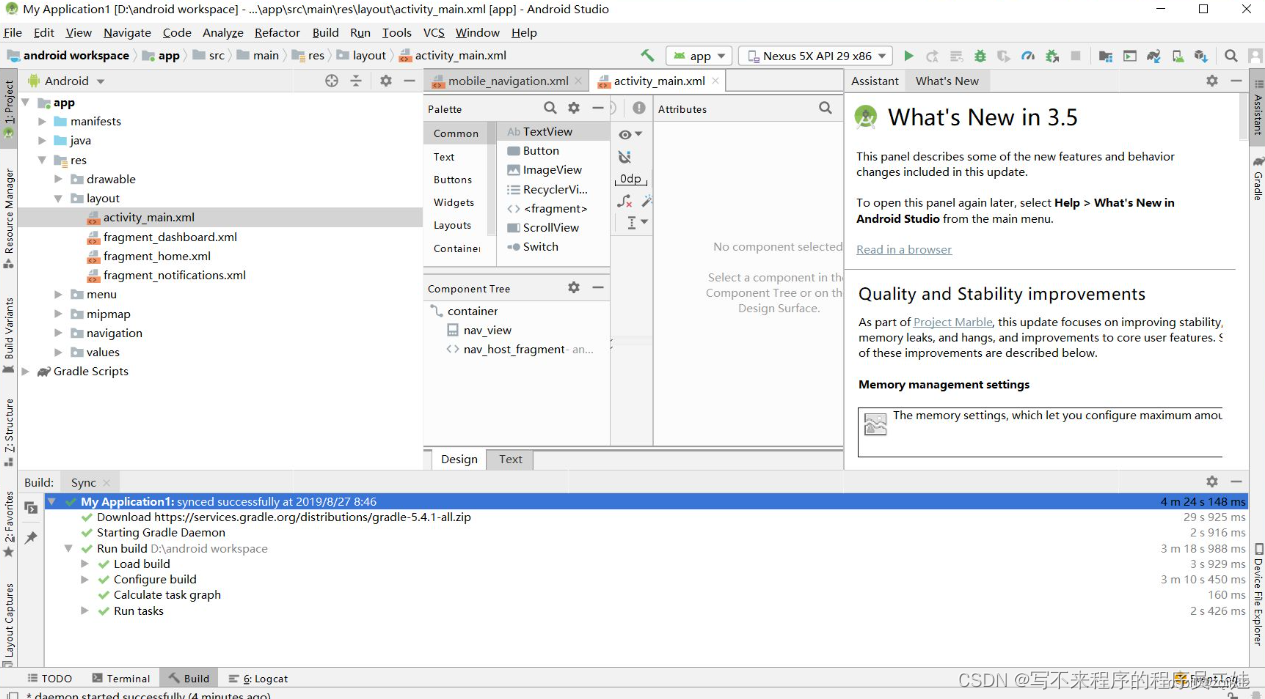Switch to the Assistant tab
The height and width of the screenshot is (699, 1265).
(875, 81)
